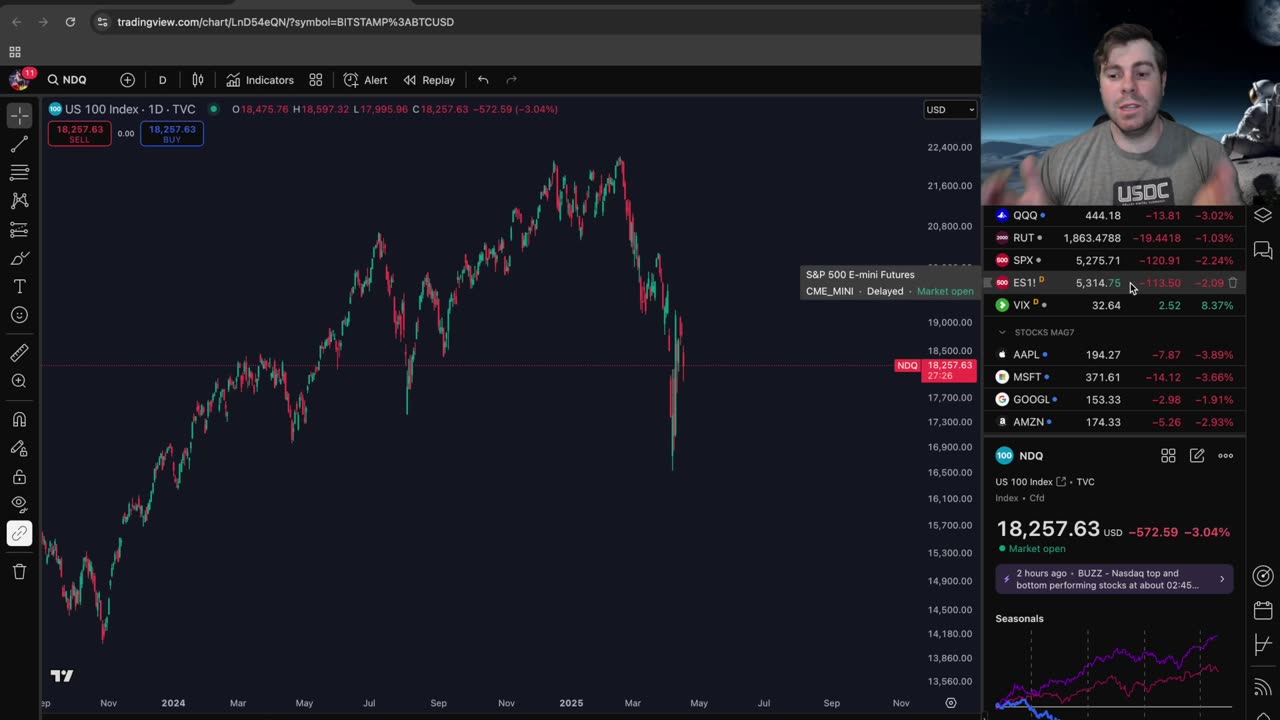The image size is (1280, 720).
Task: Click the BUY 18,257.63 button
Action: pyautogui.click(x=172, y=134)
